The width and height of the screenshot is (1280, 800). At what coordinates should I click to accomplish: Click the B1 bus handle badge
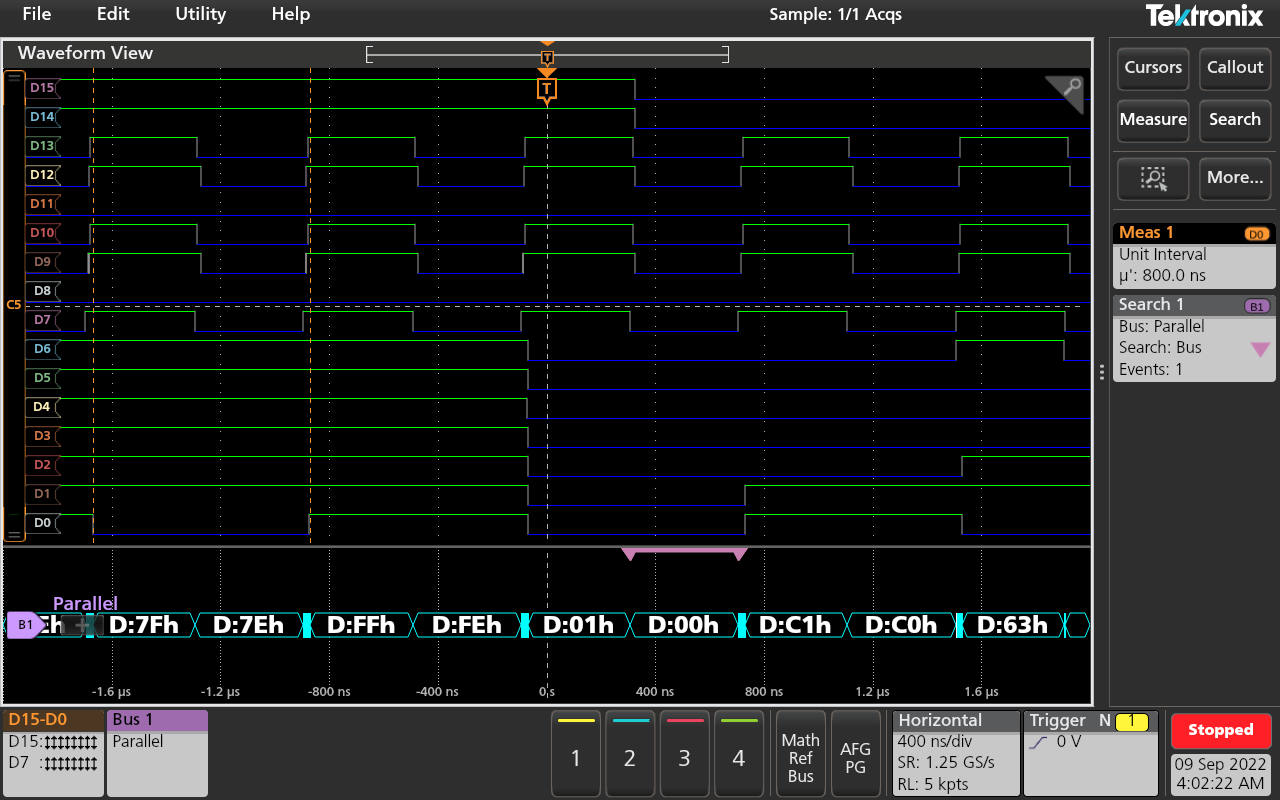(x=24, y=626)
